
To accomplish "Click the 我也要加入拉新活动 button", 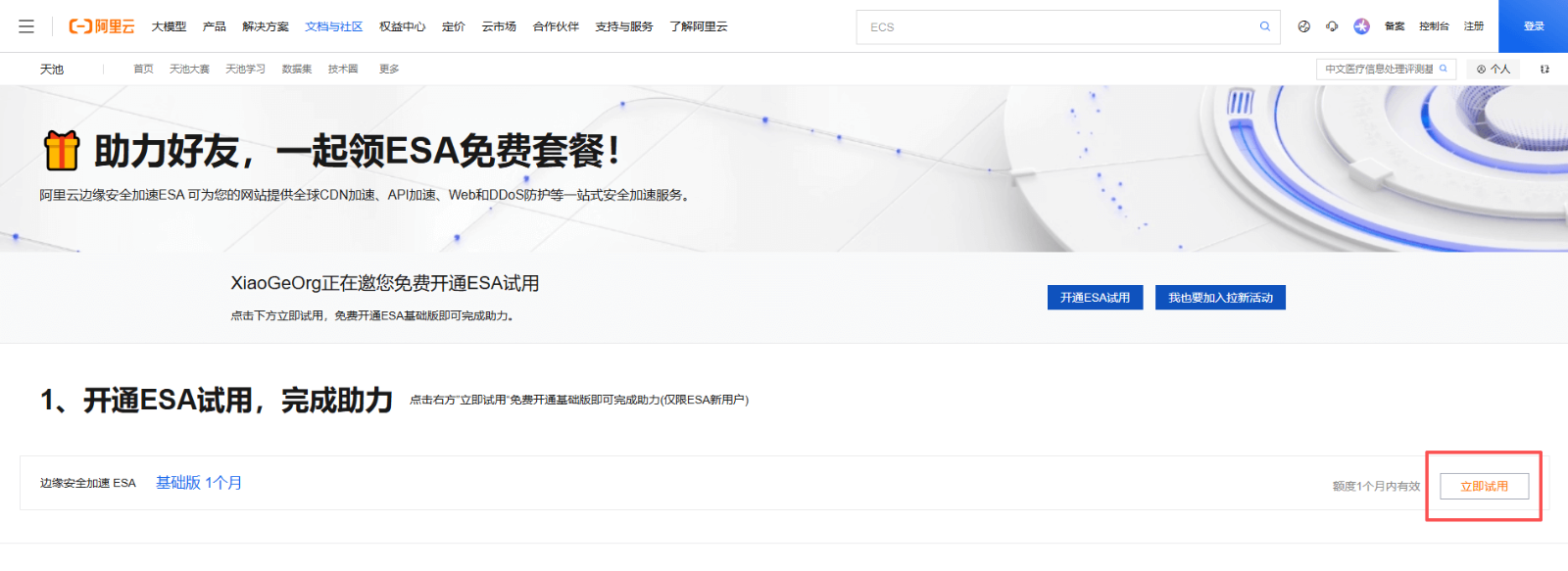I will [1220, 298].
